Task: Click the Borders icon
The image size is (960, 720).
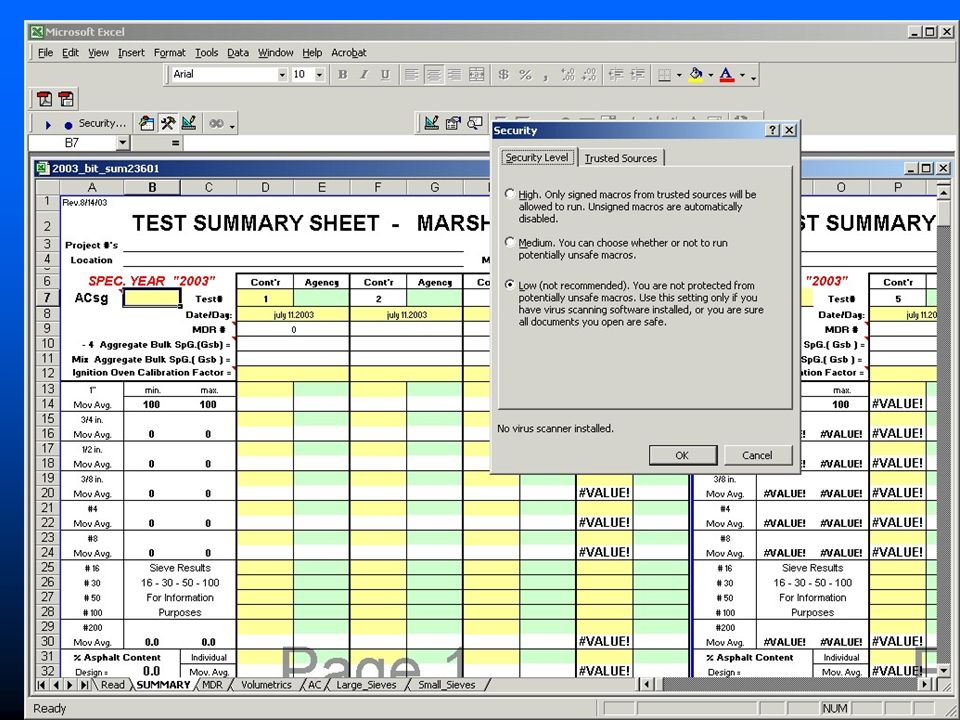Action: pos(664,75)
